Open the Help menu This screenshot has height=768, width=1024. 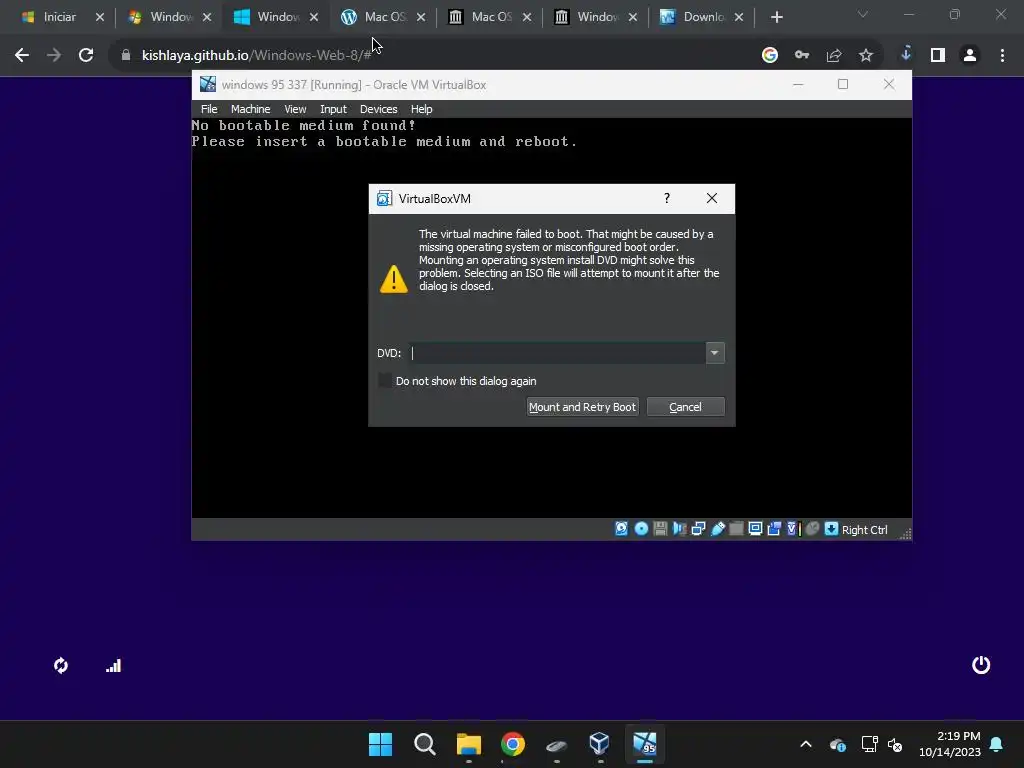click(x=421, y=109)
